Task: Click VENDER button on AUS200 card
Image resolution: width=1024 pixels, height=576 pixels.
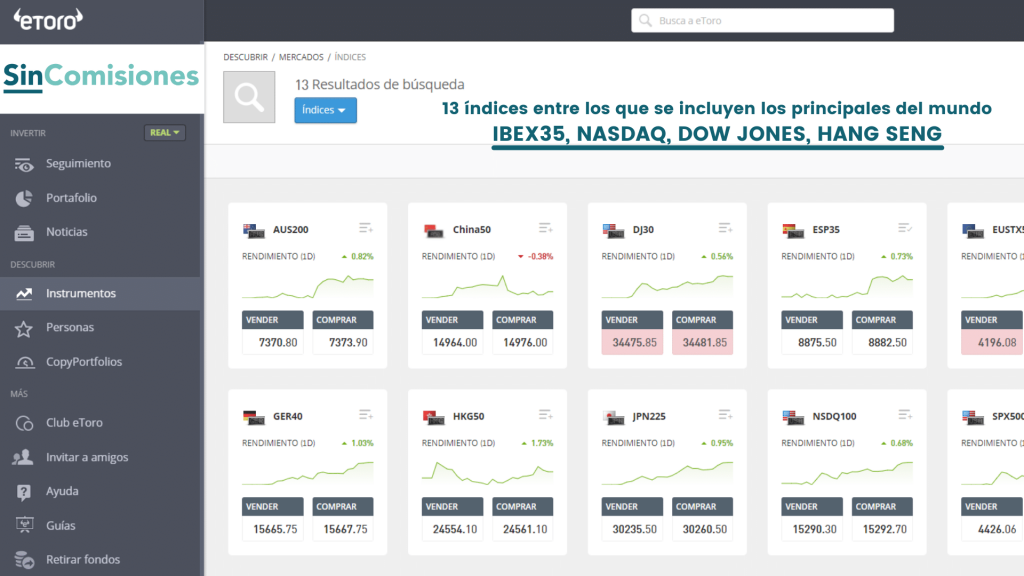Action: (273, 320)
